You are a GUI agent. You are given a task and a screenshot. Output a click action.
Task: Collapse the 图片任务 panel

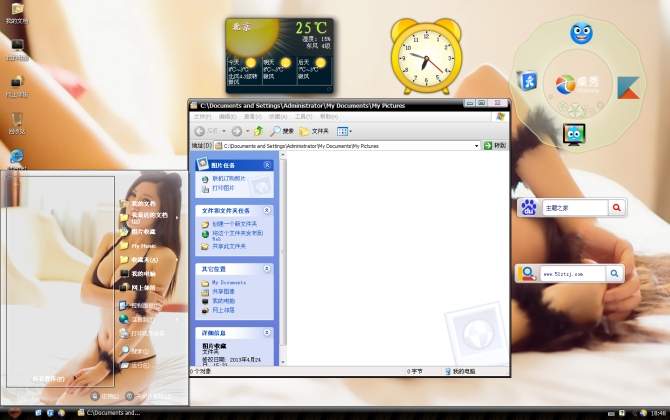[x=267, y=165]
